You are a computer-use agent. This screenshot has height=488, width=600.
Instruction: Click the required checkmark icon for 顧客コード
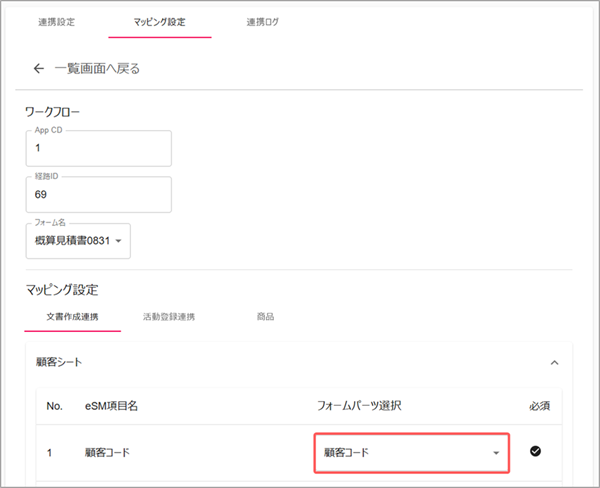(535, 452)
